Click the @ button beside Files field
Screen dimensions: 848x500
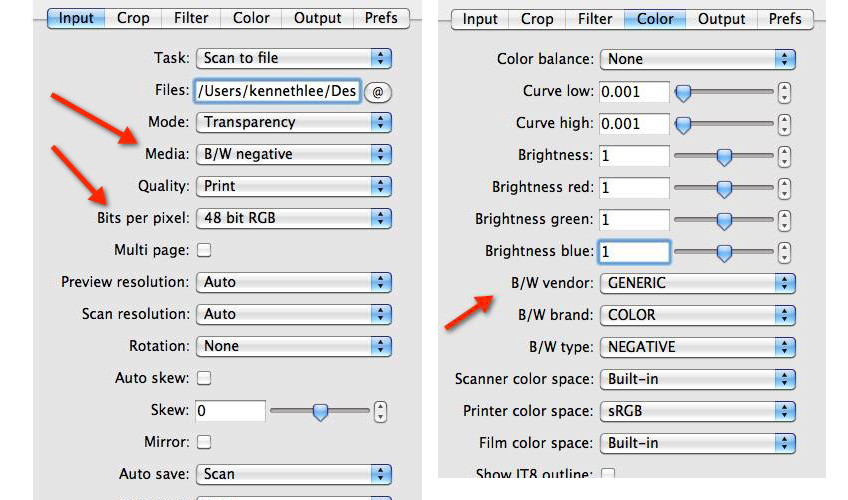377,91
